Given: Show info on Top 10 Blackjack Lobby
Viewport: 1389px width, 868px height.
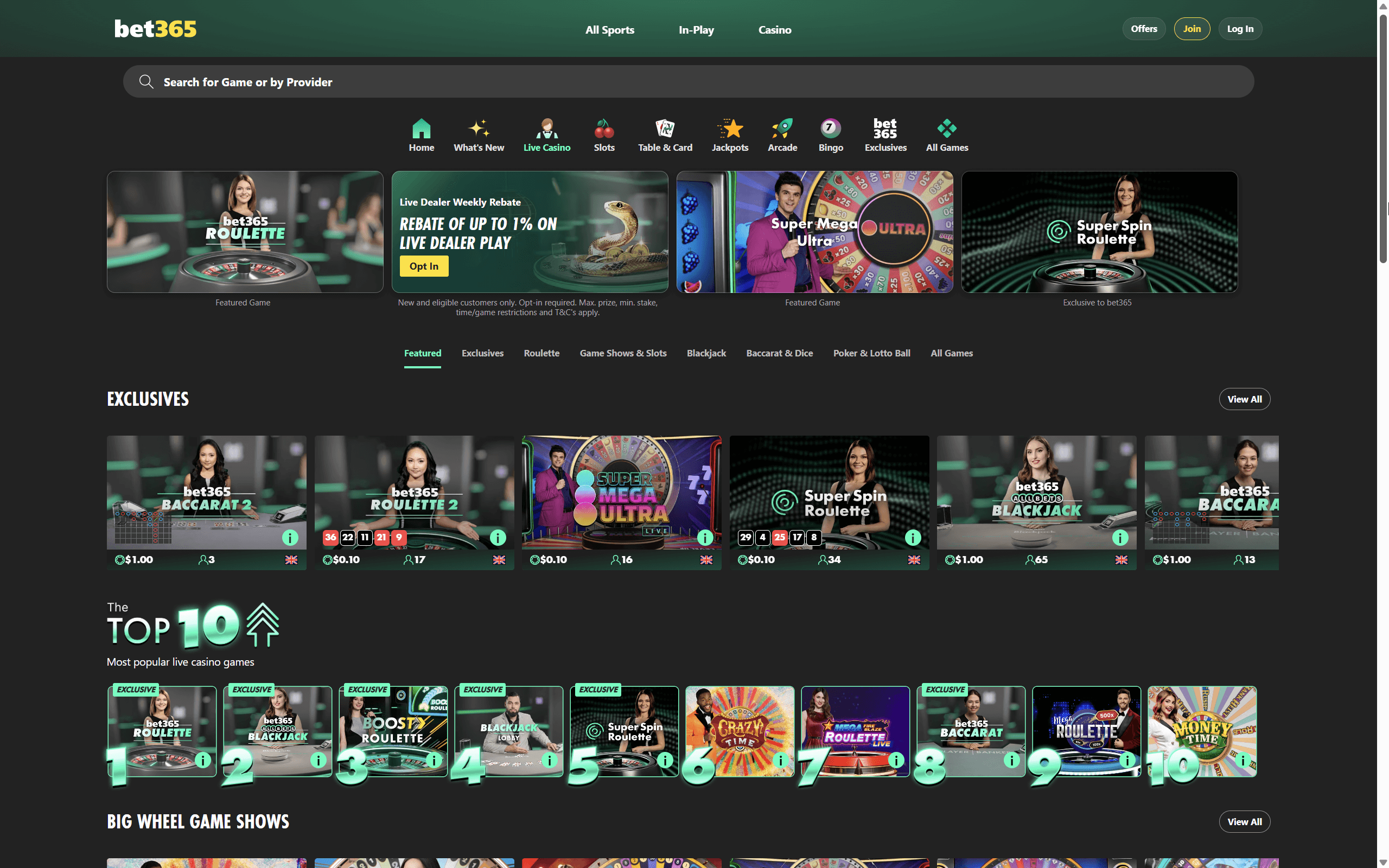Looking at the screenshot, I should point(549,760).
